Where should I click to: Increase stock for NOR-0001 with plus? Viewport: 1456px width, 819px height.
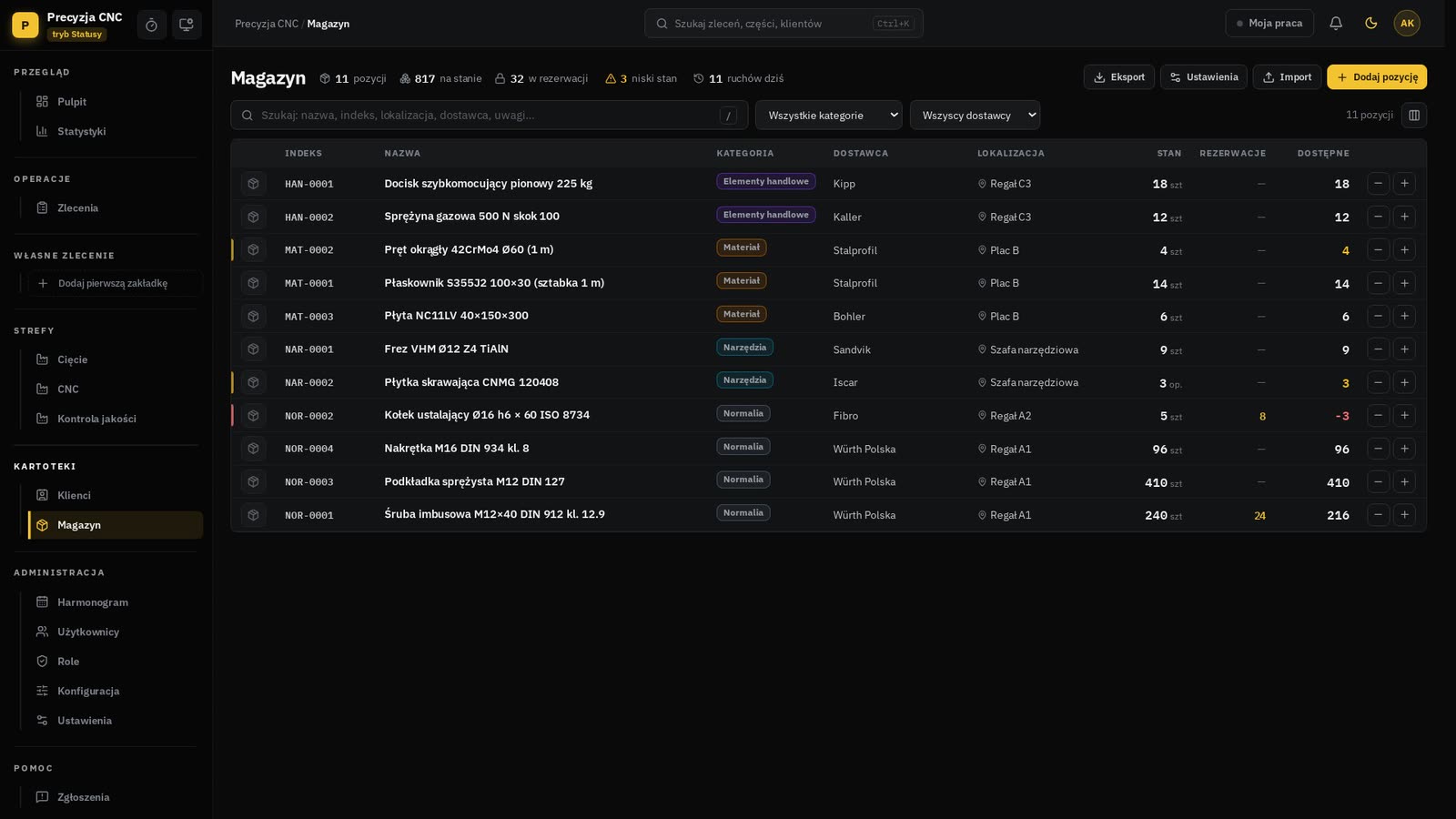pos(1404,515)
